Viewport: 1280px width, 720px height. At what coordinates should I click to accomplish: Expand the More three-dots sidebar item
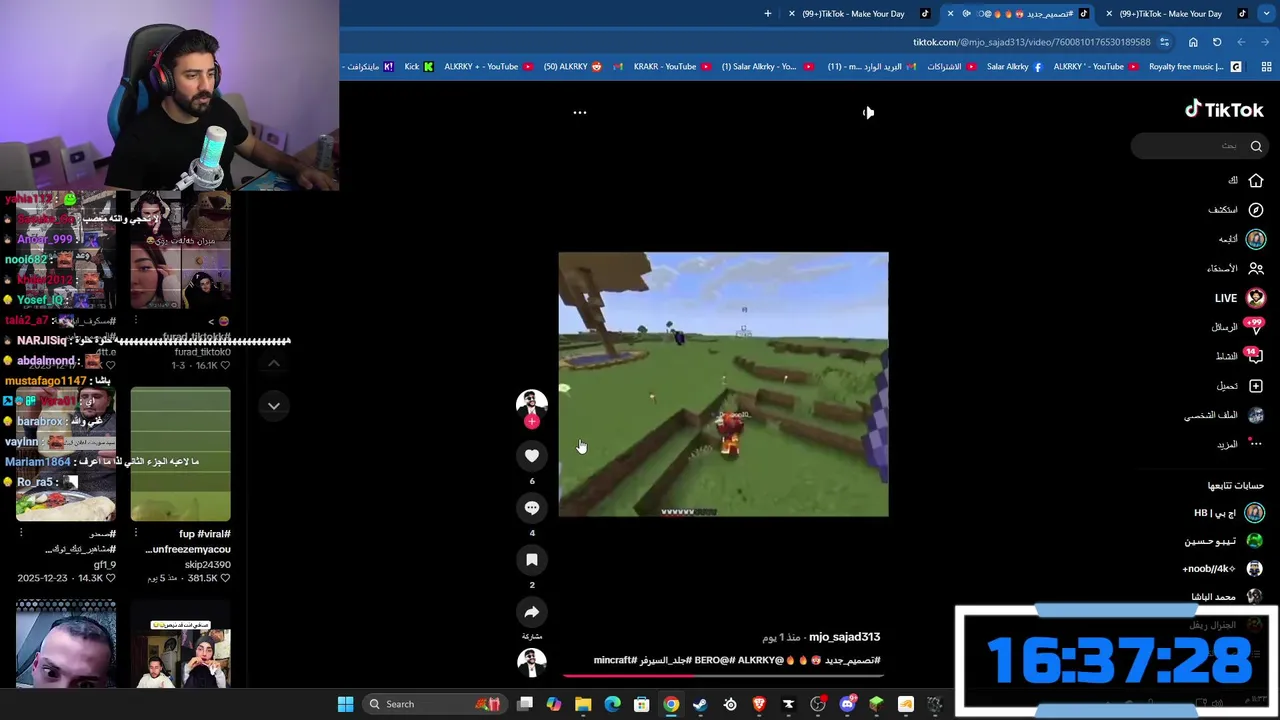(1256, 444)
